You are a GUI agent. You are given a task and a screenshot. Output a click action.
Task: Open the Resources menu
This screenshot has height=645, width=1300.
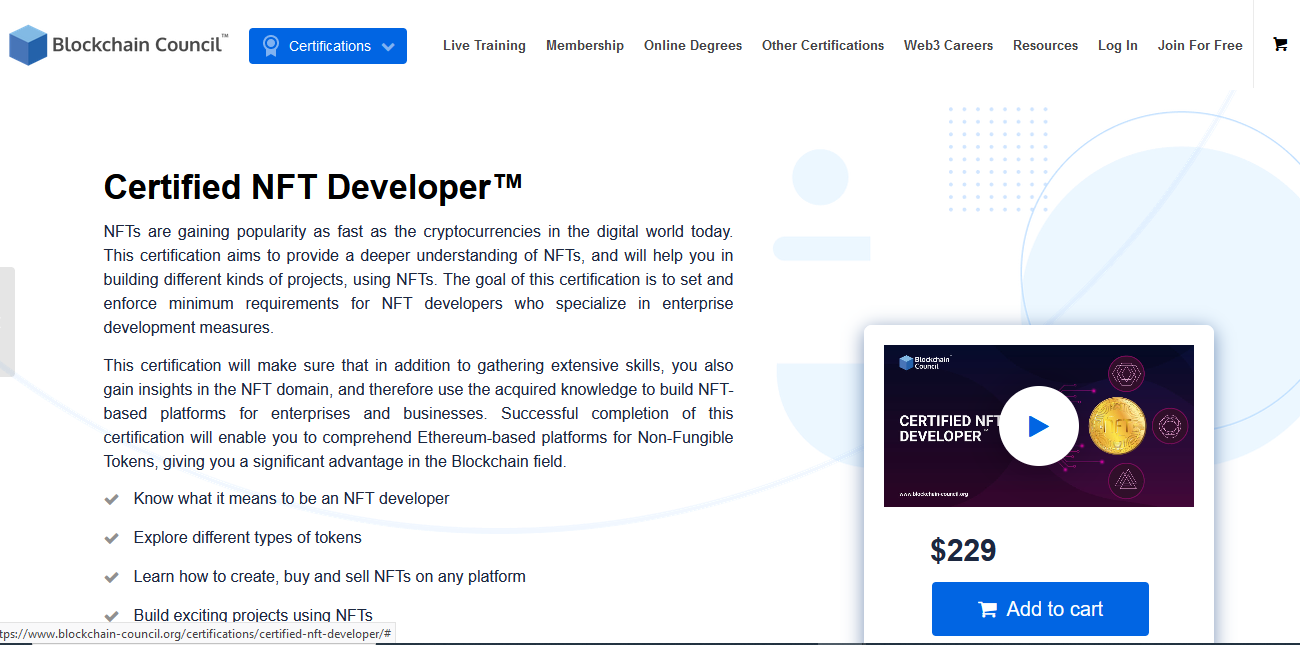click(1045, 45)
